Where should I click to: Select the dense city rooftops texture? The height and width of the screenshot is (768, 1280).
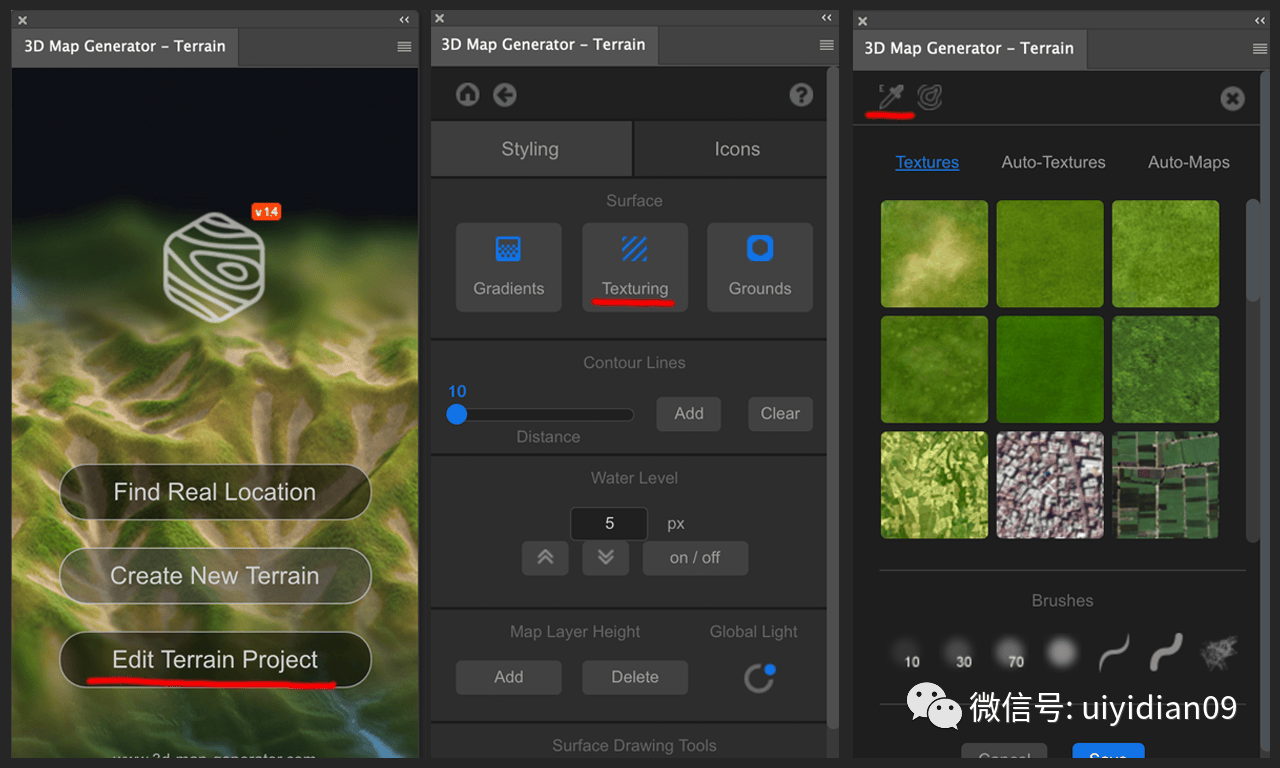(1050, 485)
